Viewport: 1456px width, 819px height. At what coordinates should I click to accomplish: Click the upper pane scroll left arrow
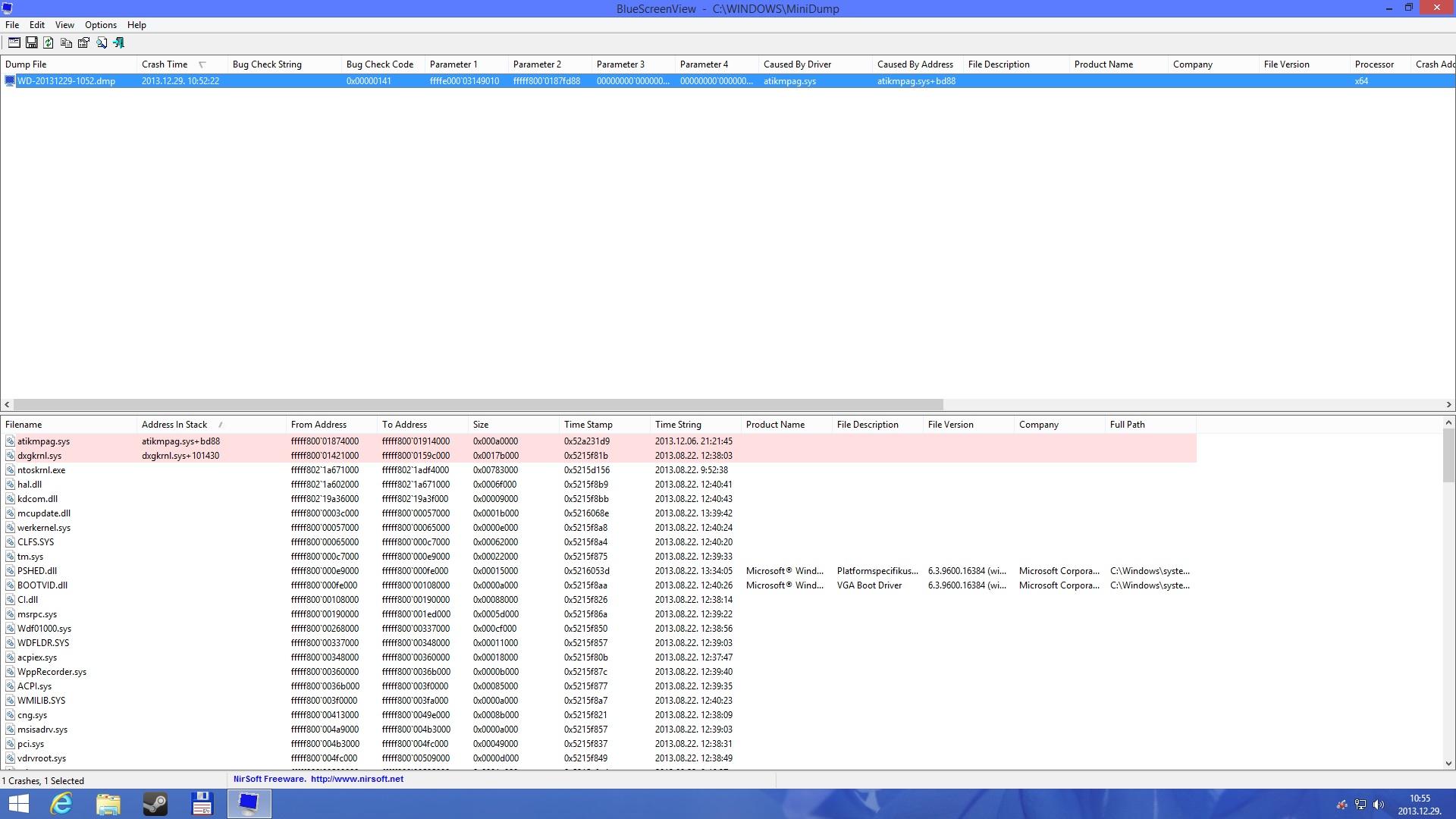[x=7, y=405]
